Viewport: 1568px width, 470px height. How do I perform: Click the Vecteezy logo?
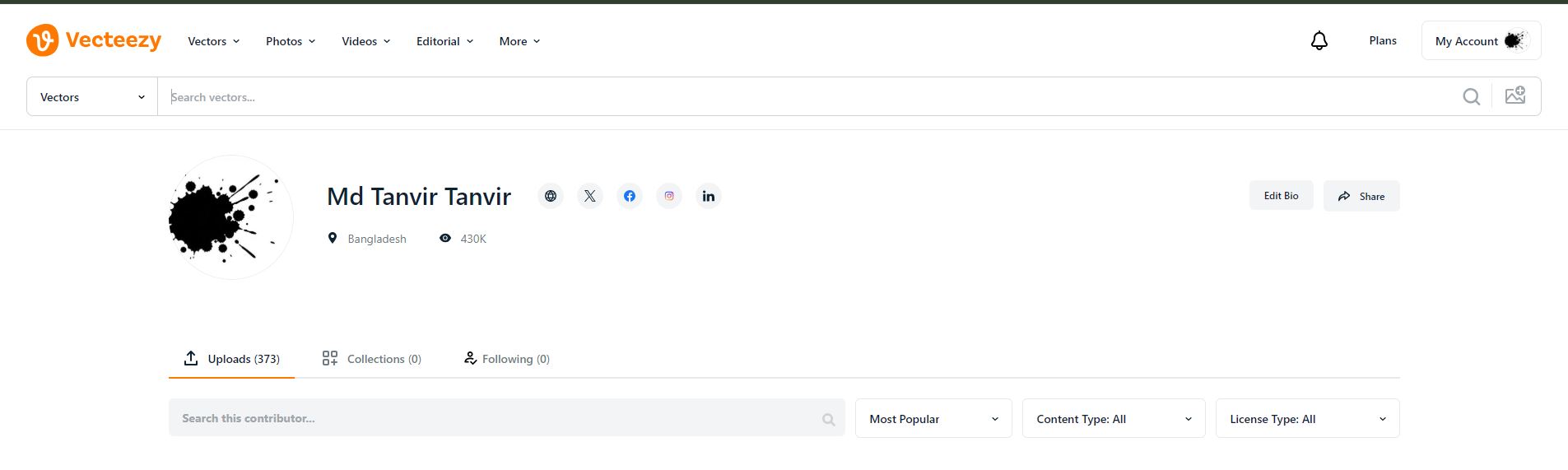tap(94, 40)
